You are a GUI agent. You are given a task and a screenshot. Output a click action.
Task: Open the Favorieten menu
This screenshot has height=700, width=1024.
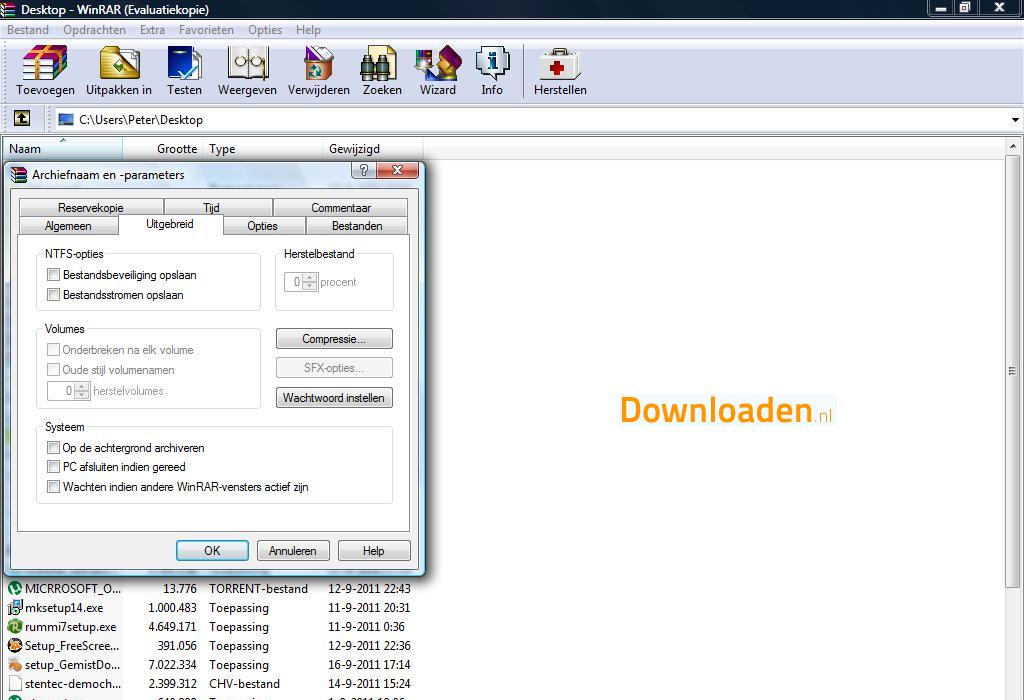(206, 30)
